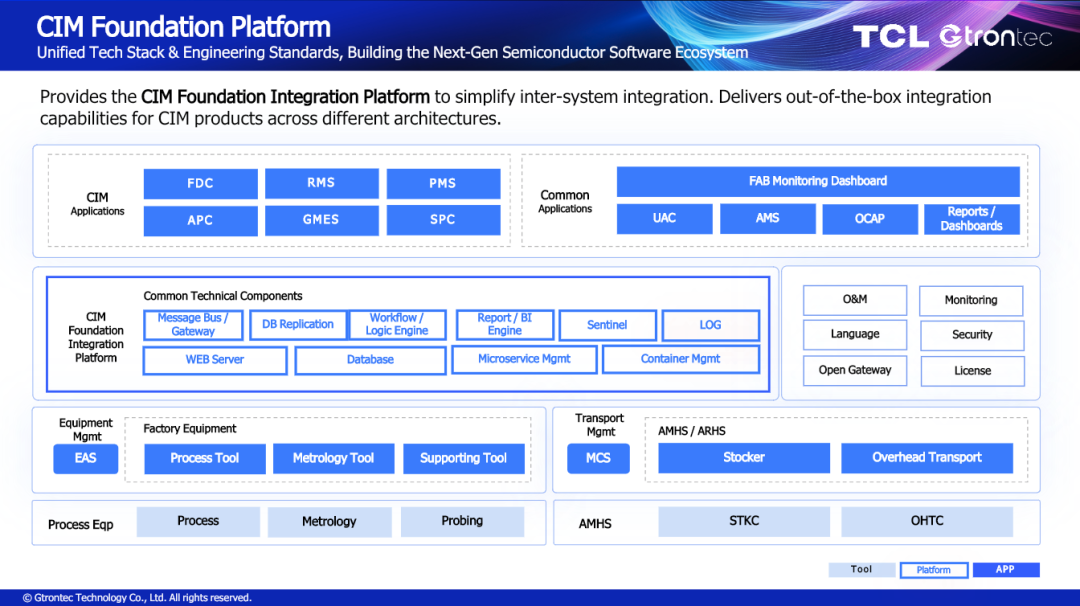
Task: Click 'Common Applications' group label
Action: (565, 202)
